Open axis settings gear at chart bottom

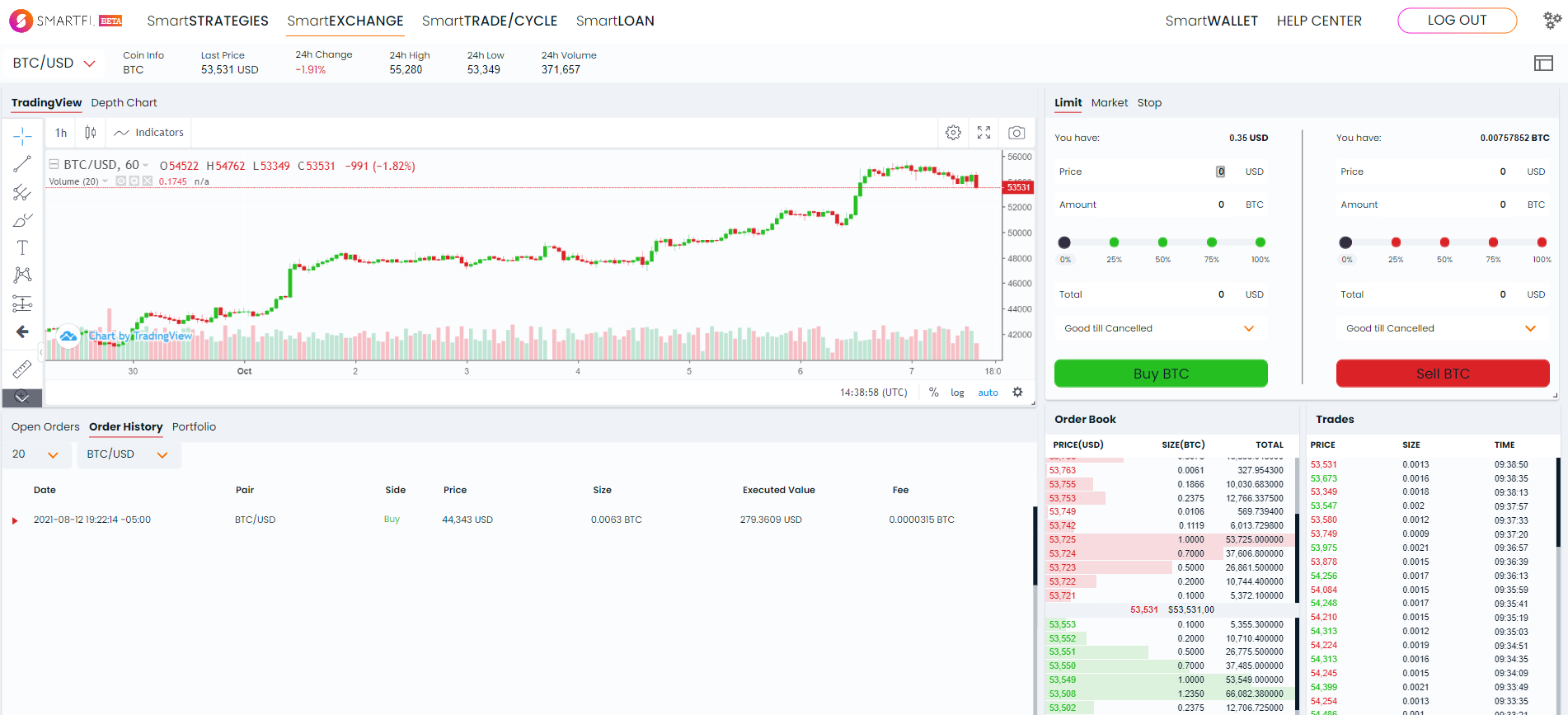point(1017,392)
